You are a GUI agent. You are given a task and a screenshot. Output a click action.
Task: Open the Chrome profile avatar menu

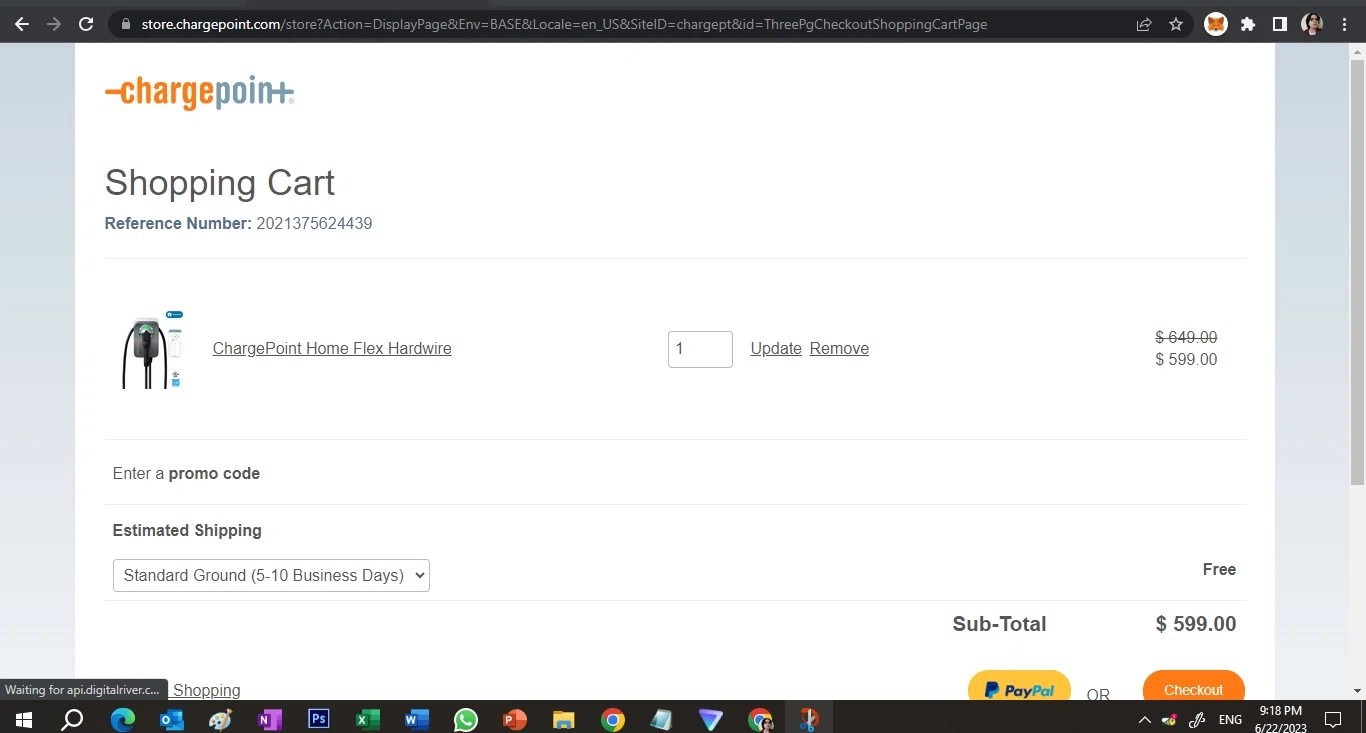(x=1312, y=24)
